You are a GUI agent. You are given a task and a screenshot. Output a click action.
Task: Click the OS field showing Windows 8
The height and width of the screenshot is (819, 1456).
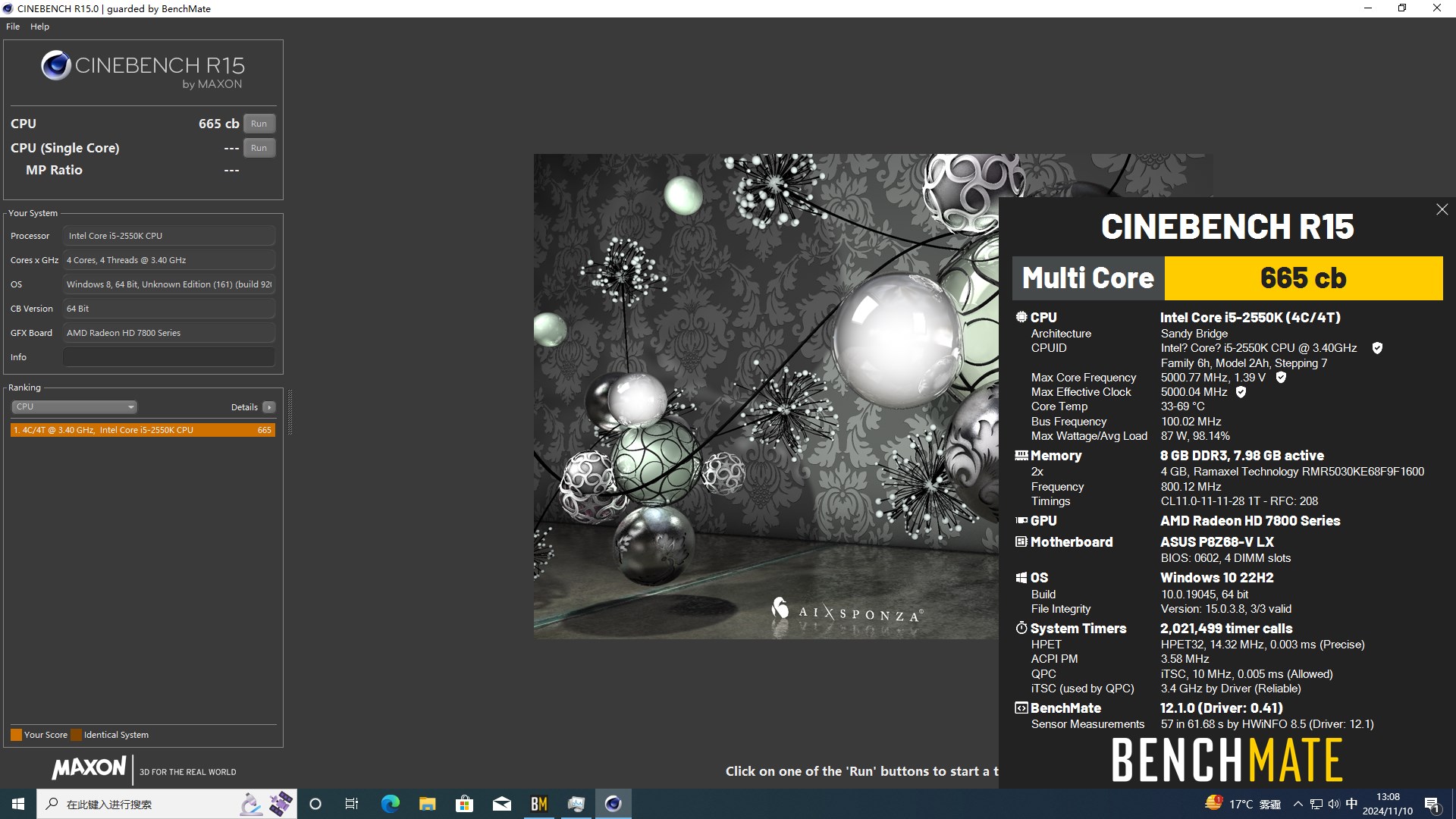tap(168, 284)
